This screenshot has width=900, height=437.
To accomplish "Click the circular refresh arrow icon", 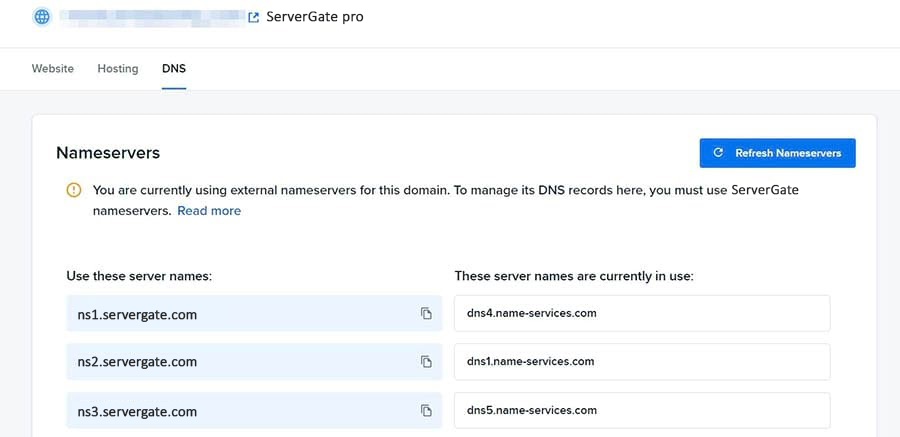I will click(x=717, y=153).
